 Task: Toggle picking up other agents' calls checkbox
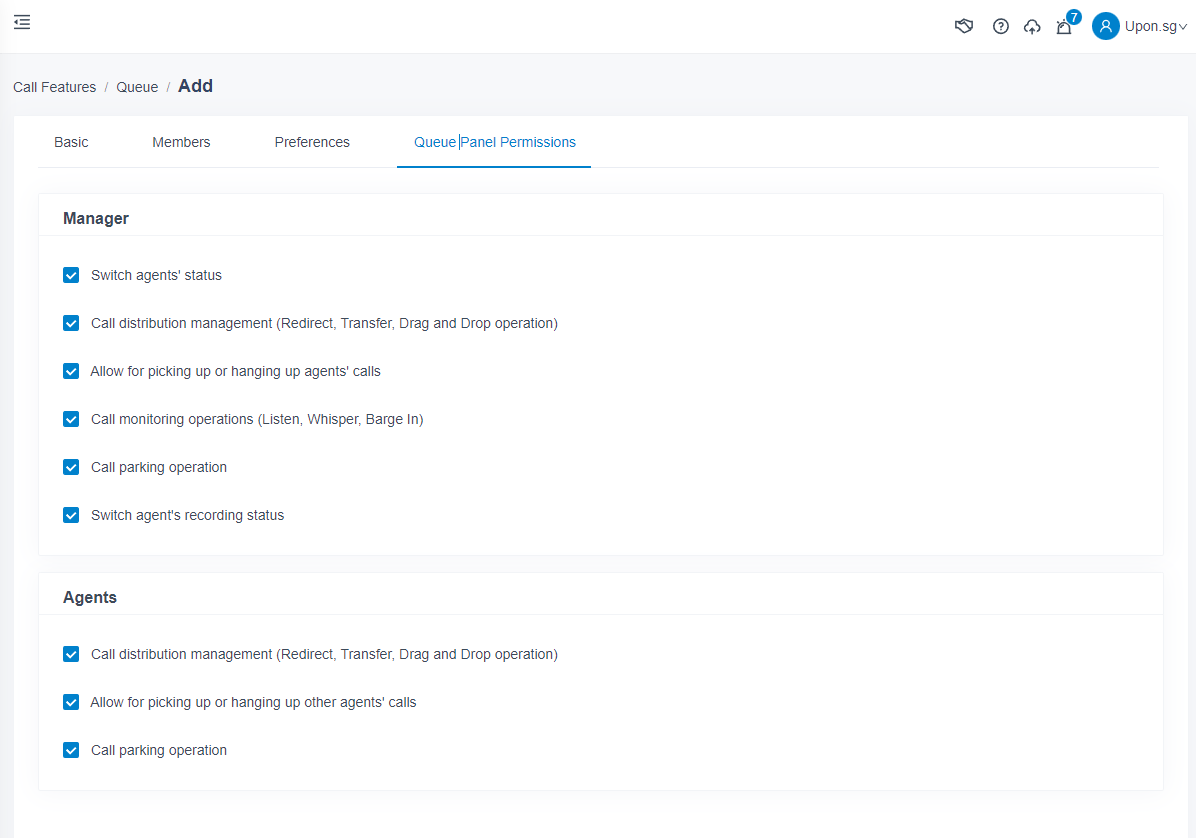click(x=71, y=702)
